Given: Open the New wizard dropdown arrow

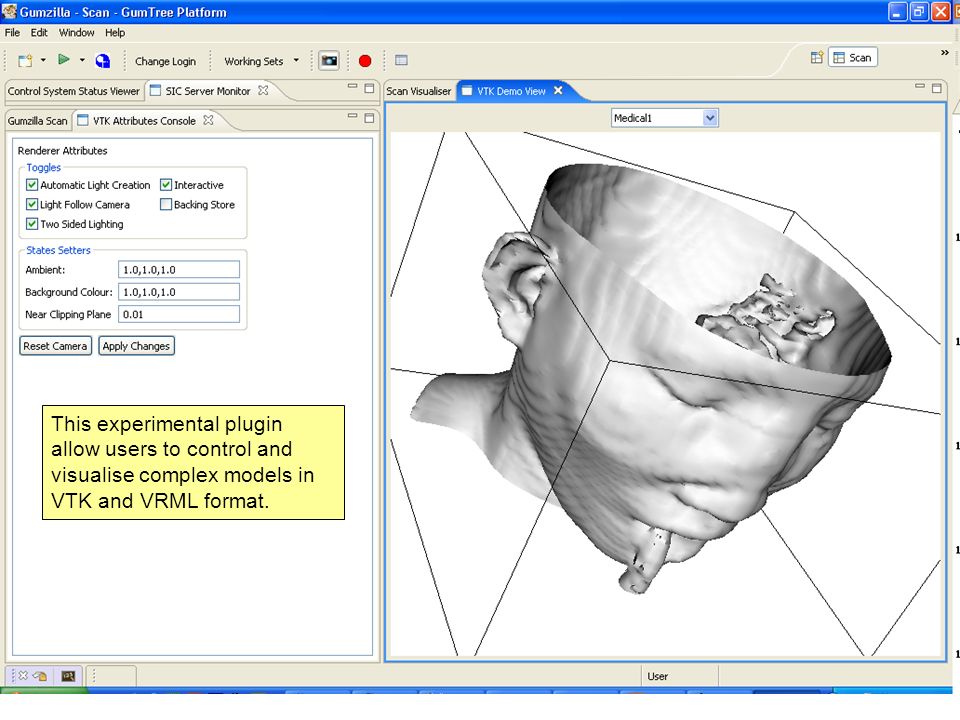Looking at the screenshot, I should tap(43, 60).
